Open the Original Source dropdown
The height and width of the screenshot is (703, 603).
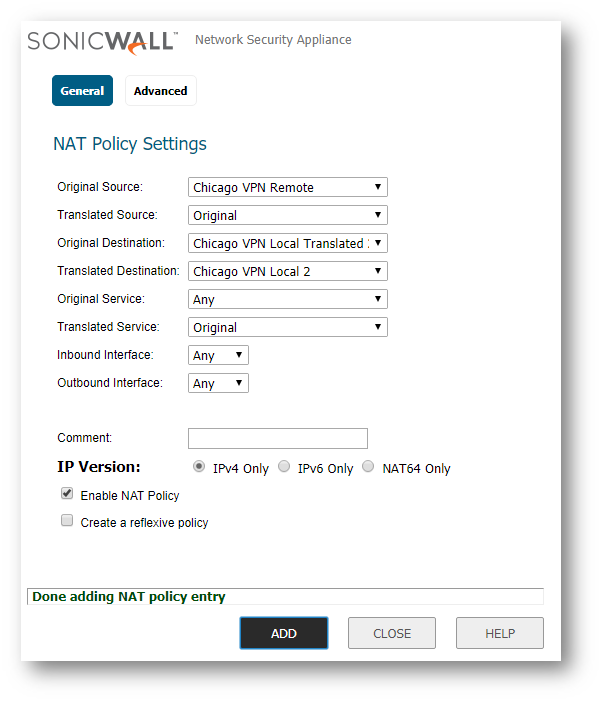point(287,187)
